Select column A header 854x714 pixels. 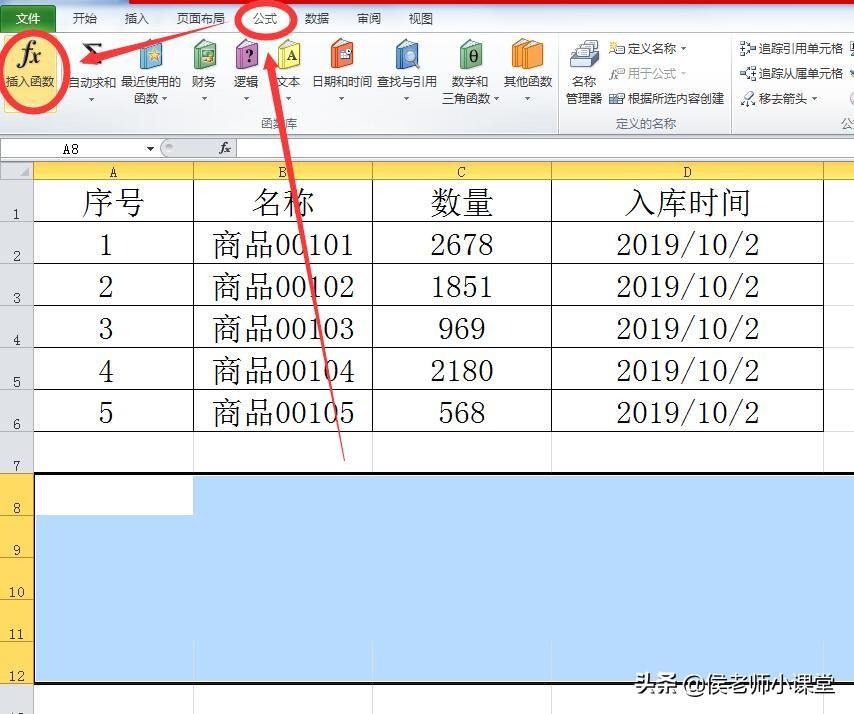[113, 172]
